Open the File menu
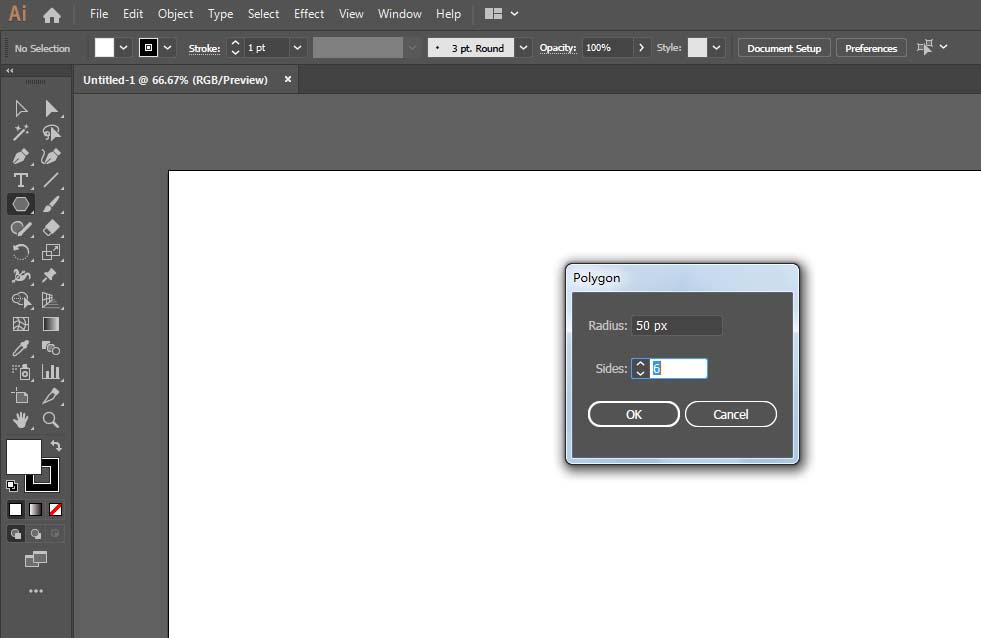 [x=99, y=14]
